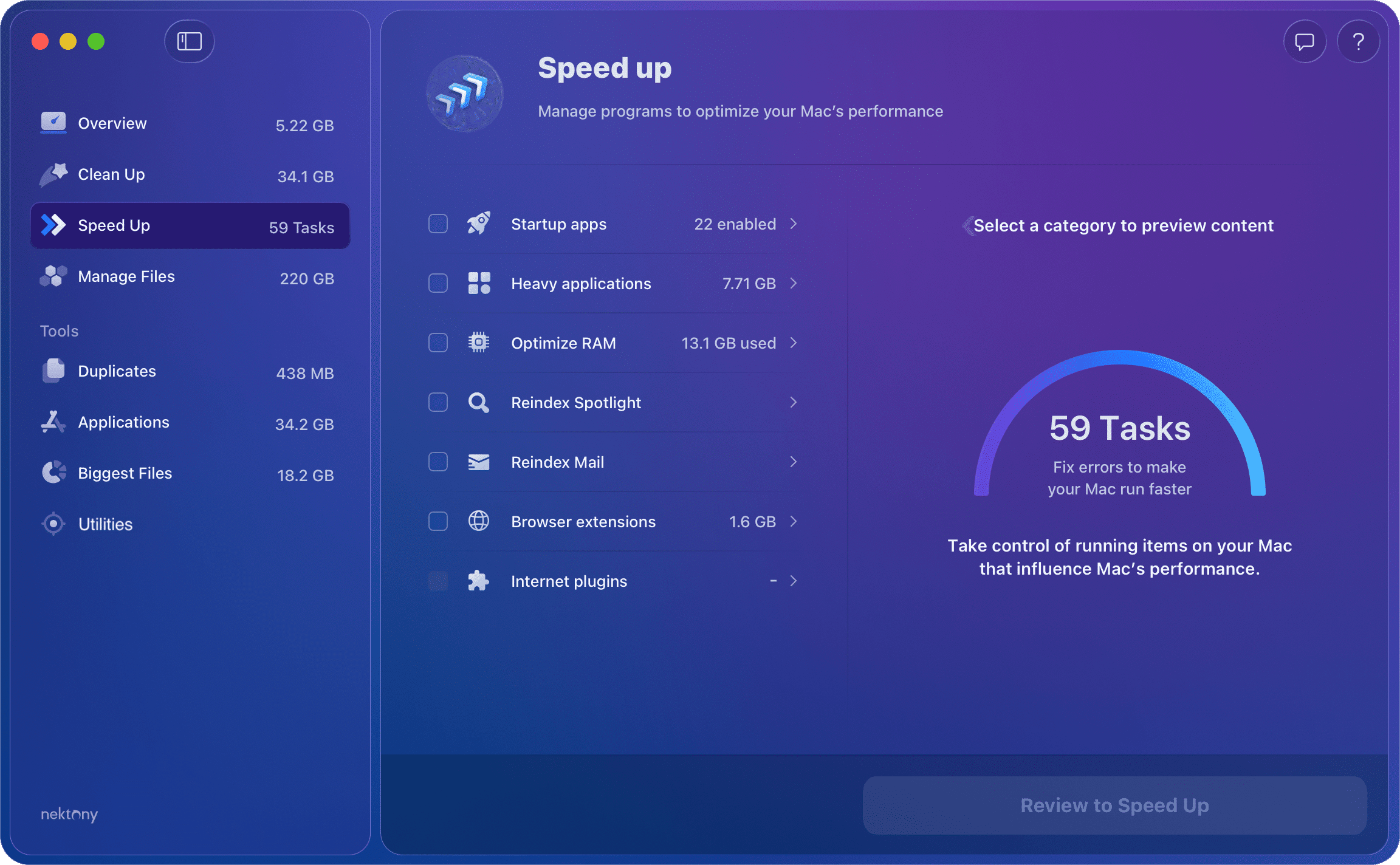
Task: Select the Clean Up rocket icon
Action: tap(53, 174)
